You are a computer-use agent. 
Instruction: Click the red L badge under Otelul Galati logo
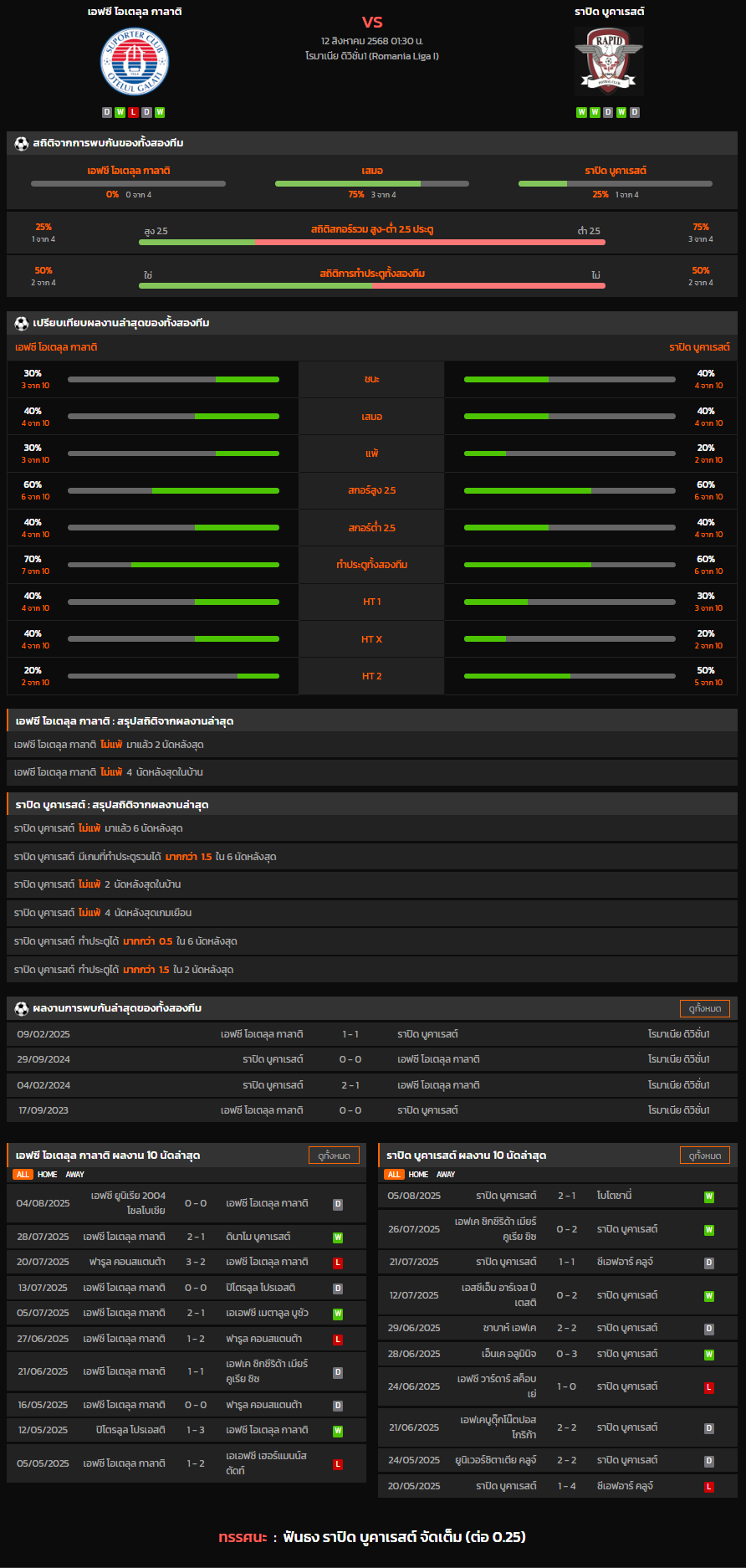tap(133, 112)
